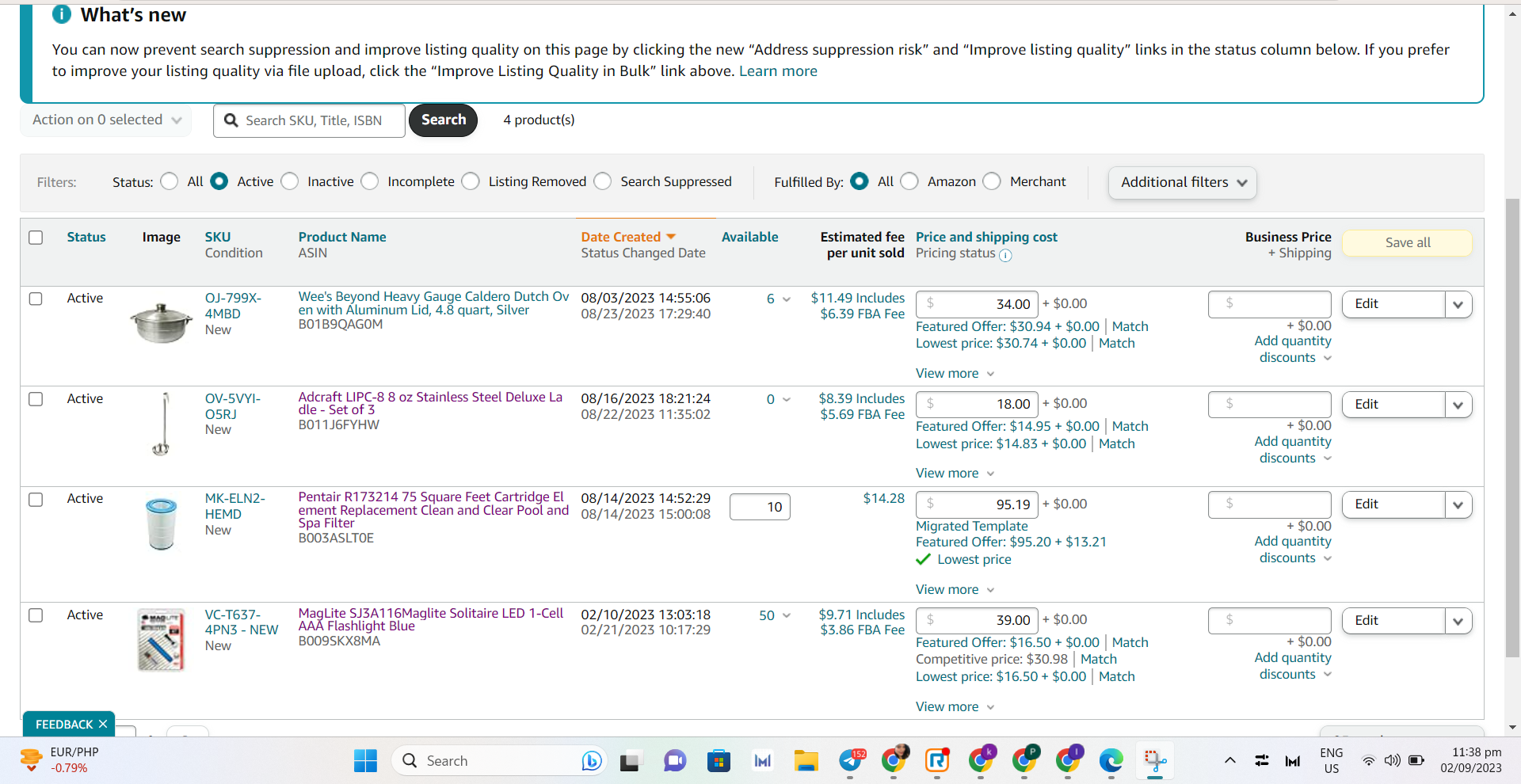Select the Search Suppressed status filter
1521x784 pixels.
click(x=603, y=181)
